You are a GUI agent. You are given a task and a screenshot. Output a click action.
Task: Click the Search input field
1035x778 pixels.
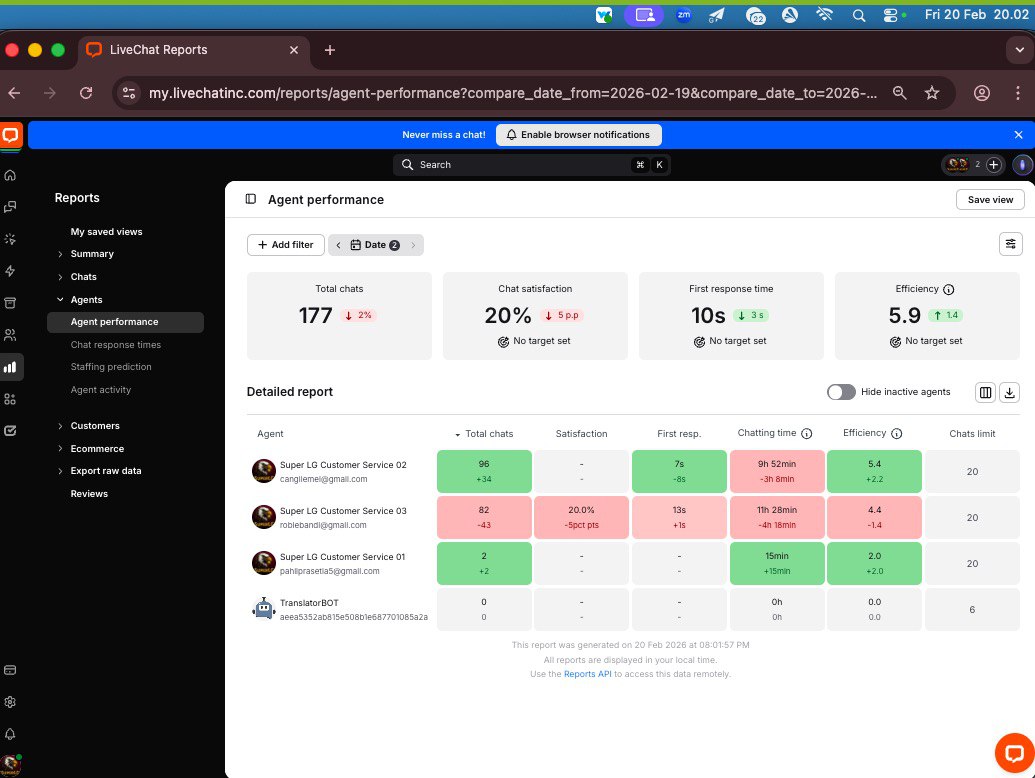(531, 165)
